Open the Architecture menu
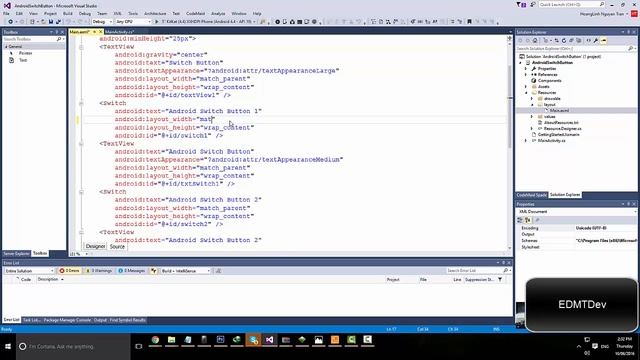Screen dimensions: 640x360 coord(155,13)
